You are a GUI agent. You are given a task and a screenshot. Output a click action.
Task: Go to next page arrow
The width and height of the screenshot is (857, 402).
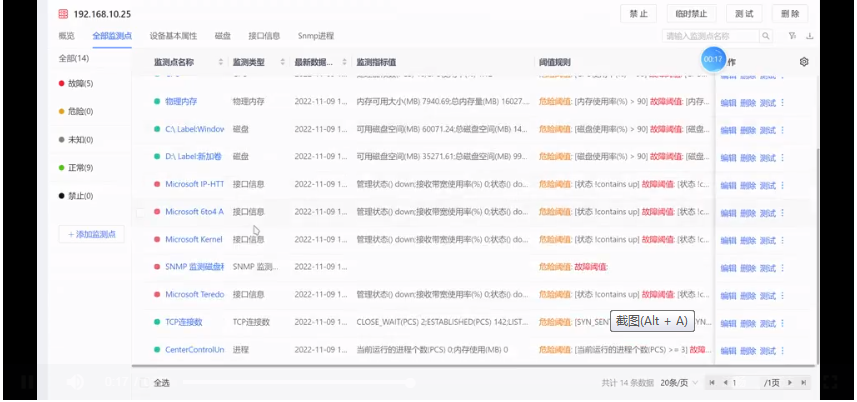[789, 383]
